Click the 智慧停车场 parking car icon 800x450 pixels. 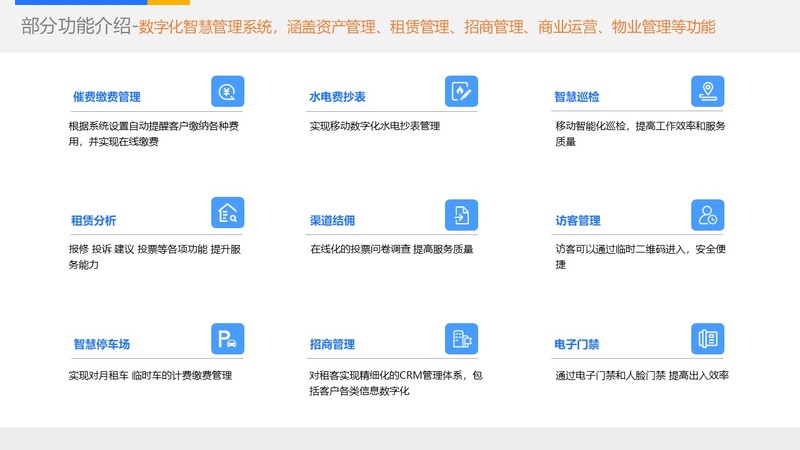(x=228, y=339)
